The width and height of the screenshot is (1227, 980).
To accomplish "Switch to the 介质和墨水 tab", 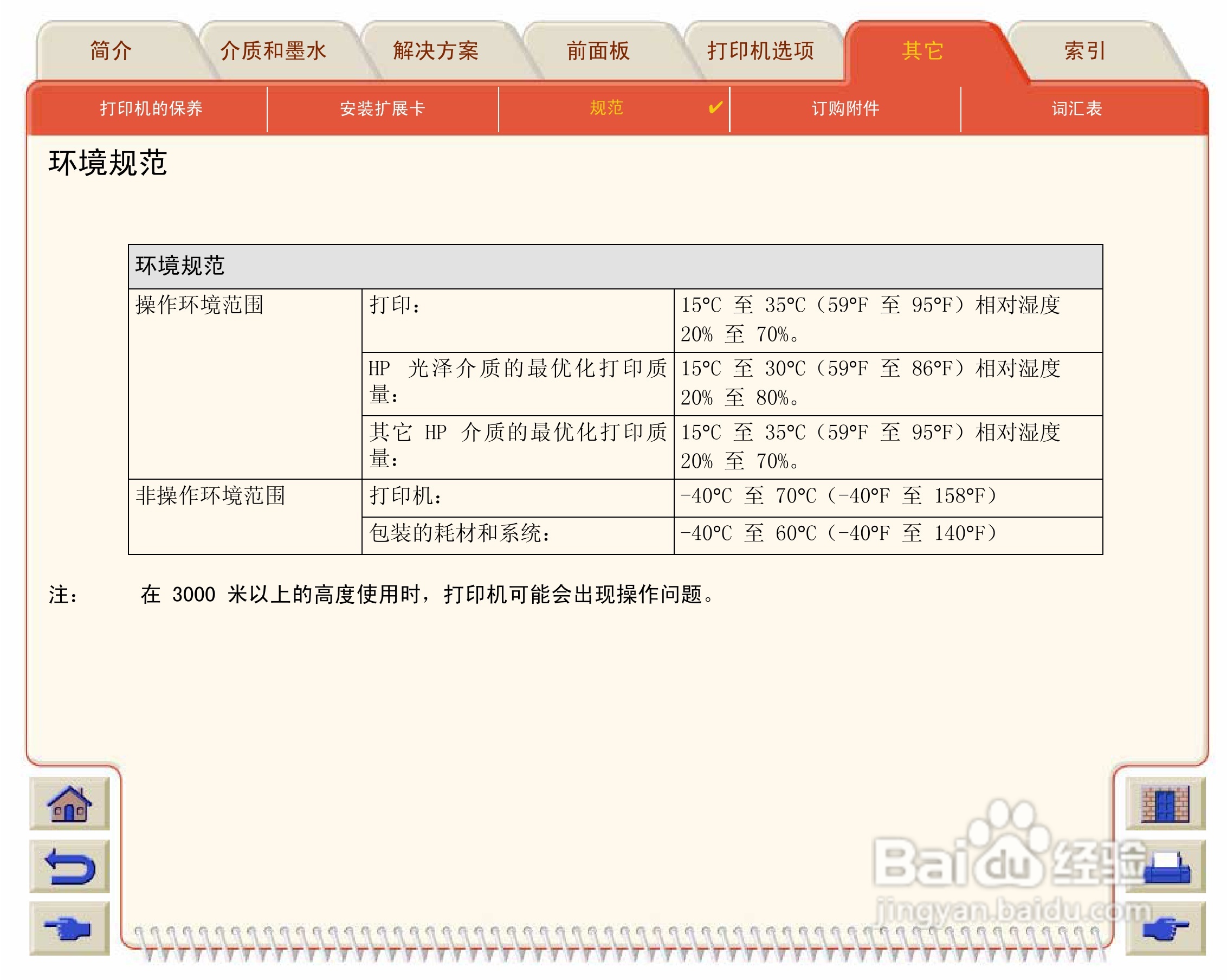I will [x=273, y=51].
